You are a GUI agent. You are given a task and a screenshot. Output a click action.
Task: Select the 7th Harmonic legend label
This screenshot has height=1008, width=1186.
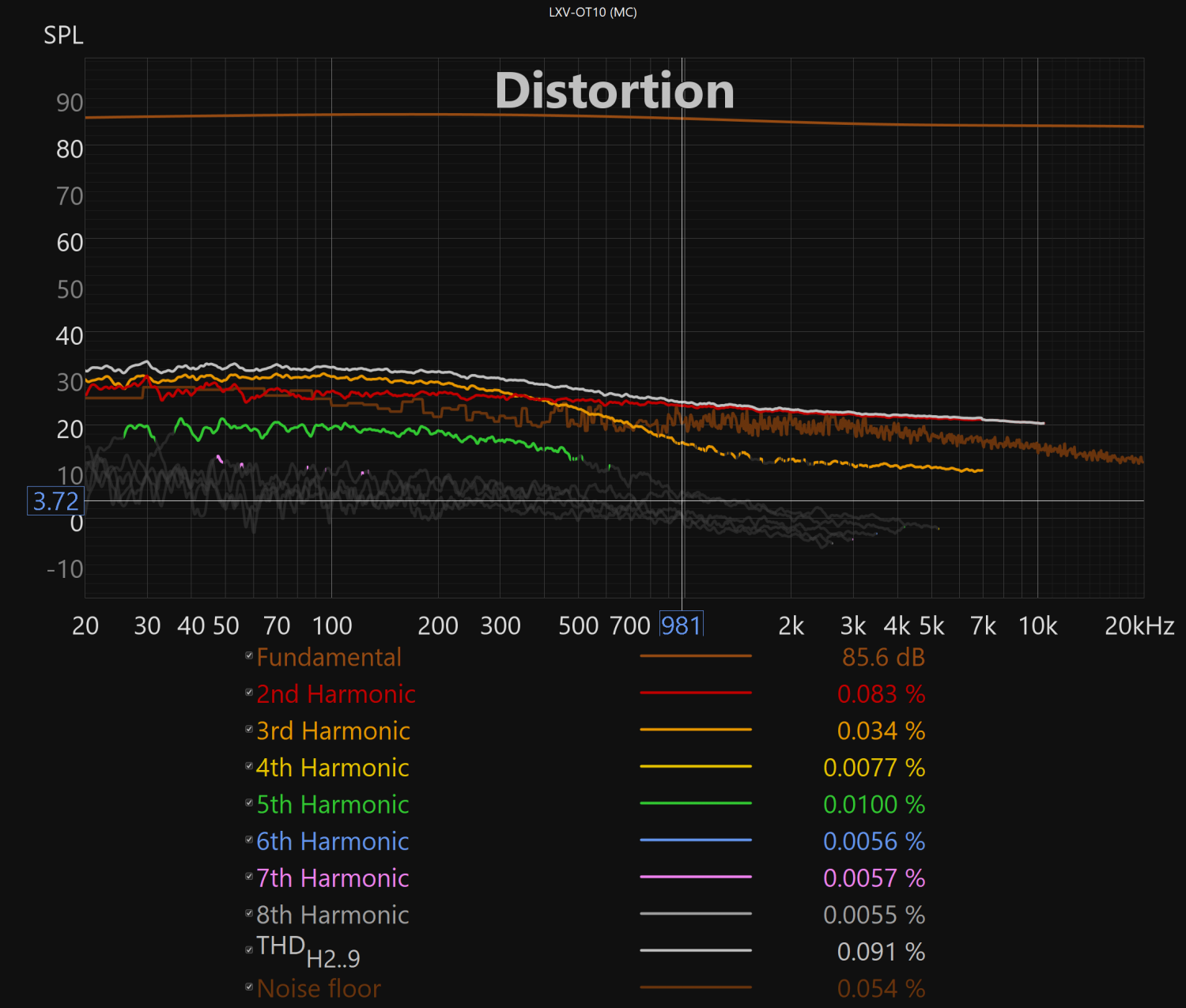333,878
